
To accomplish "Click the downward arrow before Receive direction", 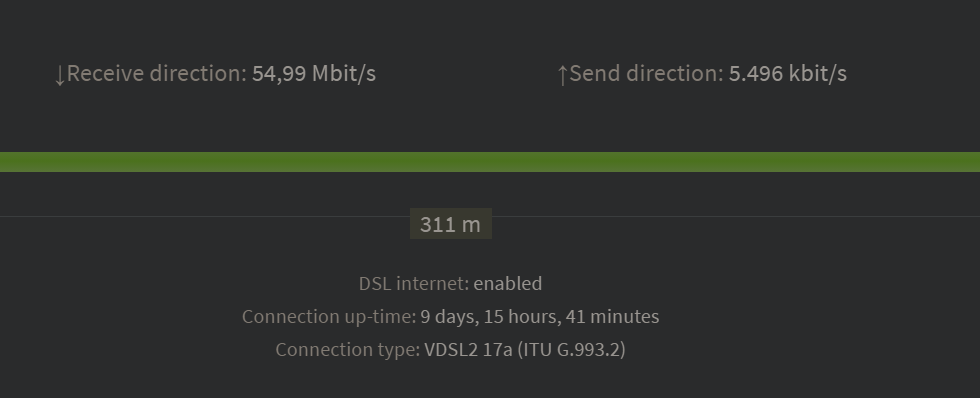I will pos(60,75).
